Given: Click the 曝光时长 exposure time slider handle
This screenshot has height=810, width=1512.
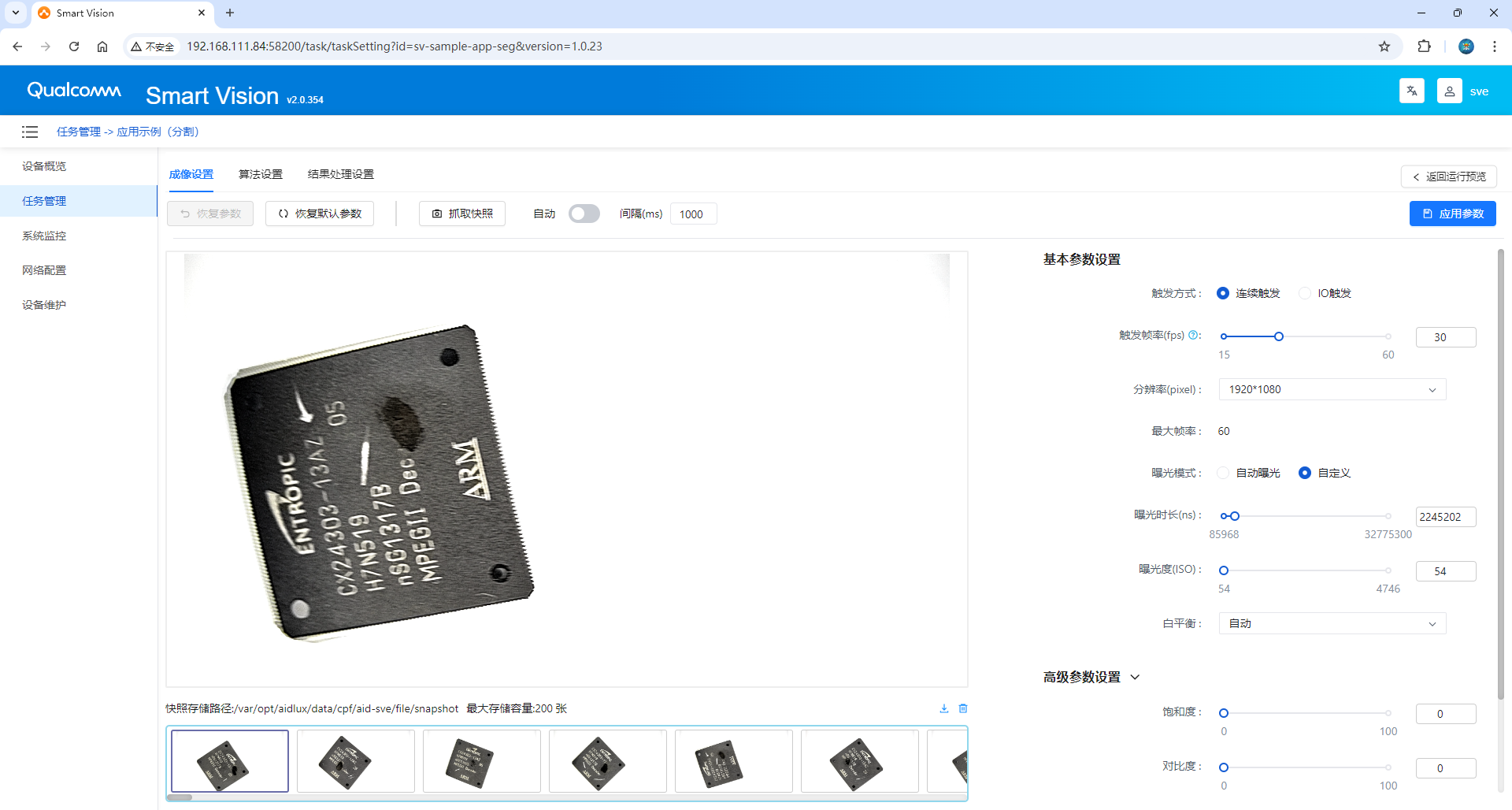Looking at the screenshot, I should click(x=1235, y=516).
